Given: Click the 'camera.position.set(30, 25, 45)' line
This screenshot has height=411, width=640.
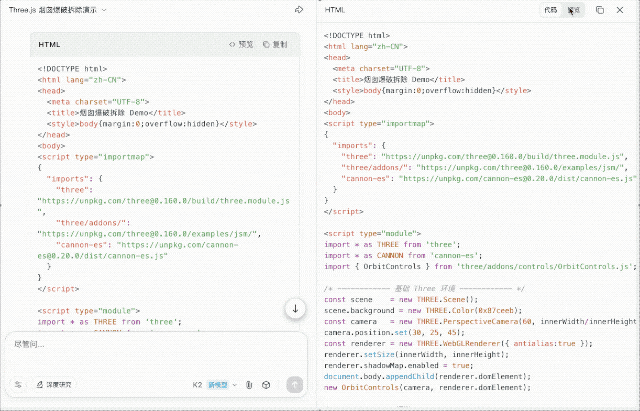Looking at the screenshot, I should pyautogui.click(x=394, y=333).
